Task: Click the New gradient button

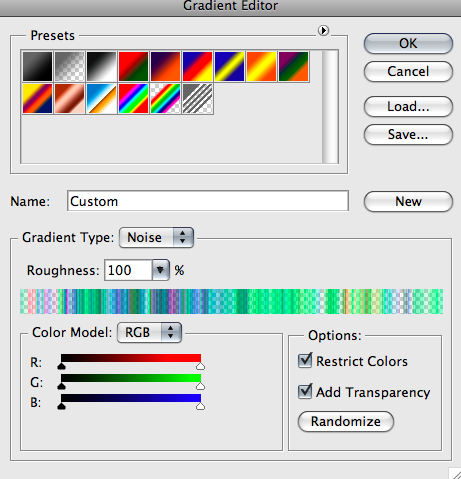Action: coord(408,201)
